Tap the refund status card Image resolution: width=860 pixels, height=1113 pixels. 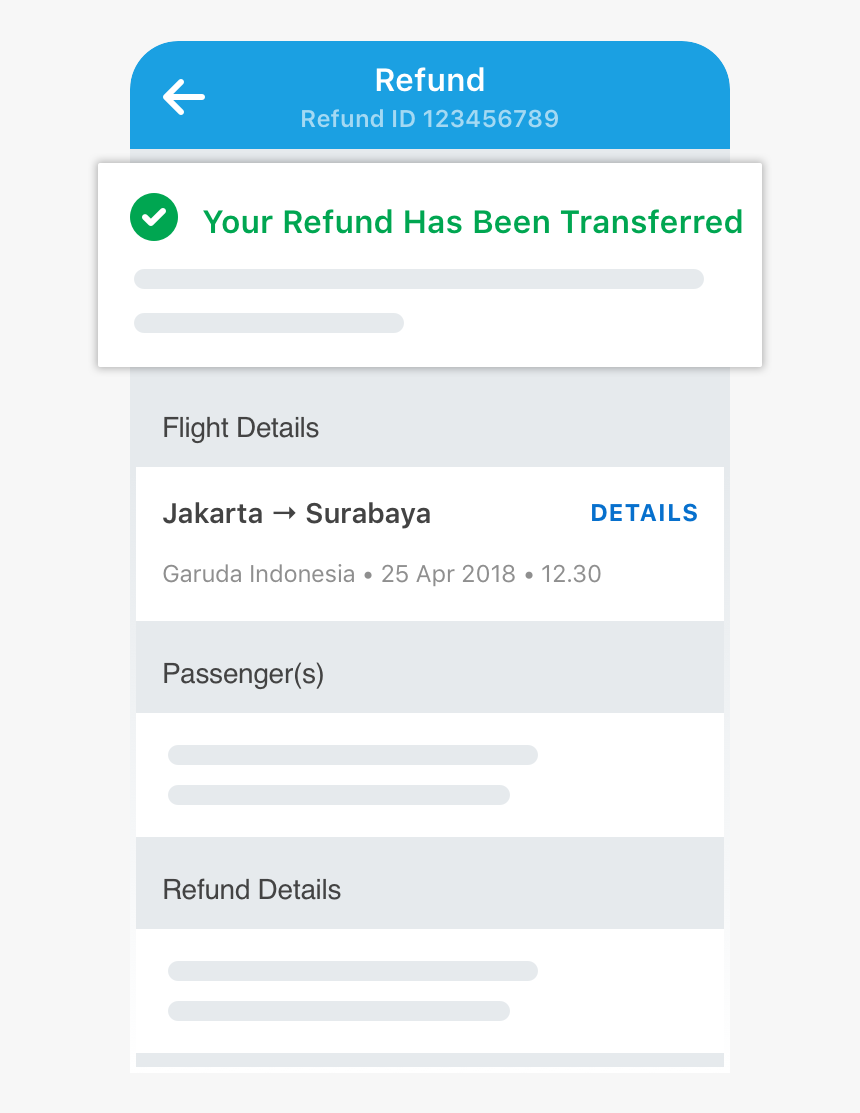pos(430,265)
